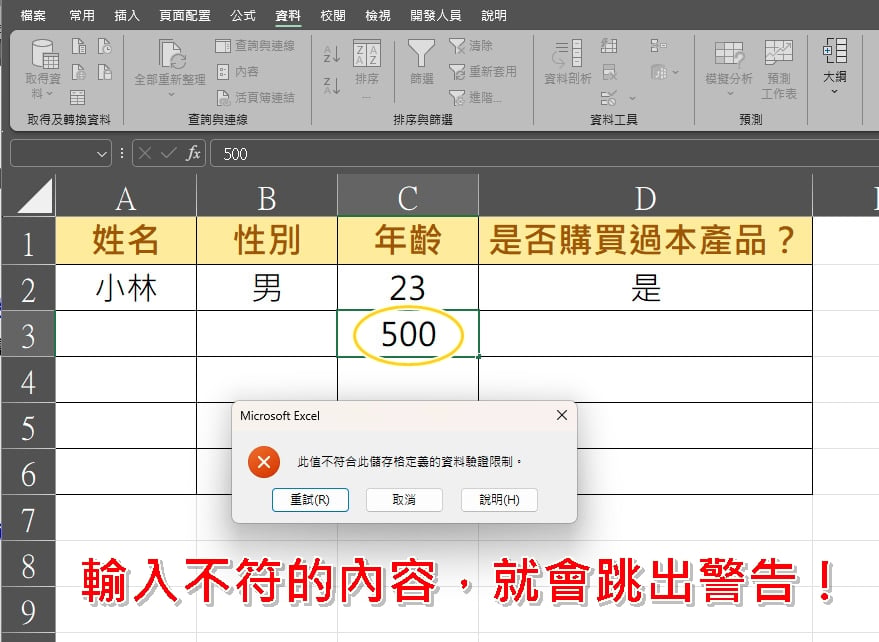Select column header D
Screen dimensions: 879x642
tap(645, 197)
